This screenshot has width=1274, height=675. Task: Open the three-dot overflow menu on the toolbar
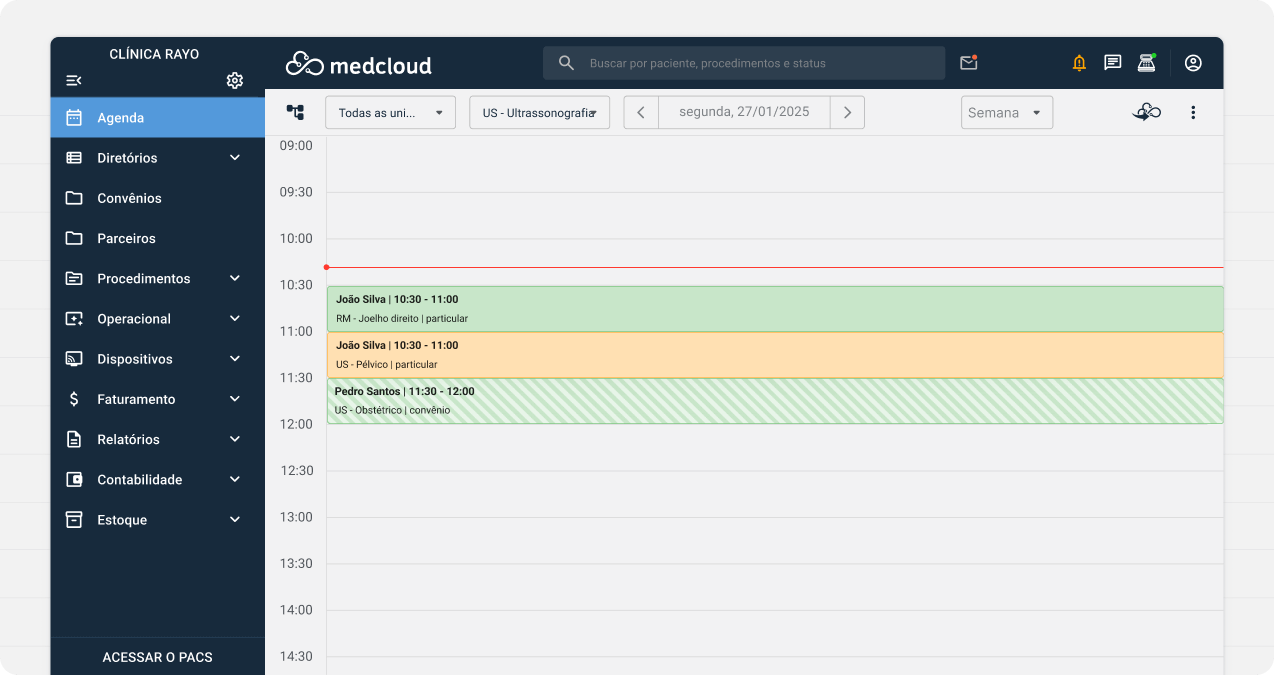[1193, 112]
